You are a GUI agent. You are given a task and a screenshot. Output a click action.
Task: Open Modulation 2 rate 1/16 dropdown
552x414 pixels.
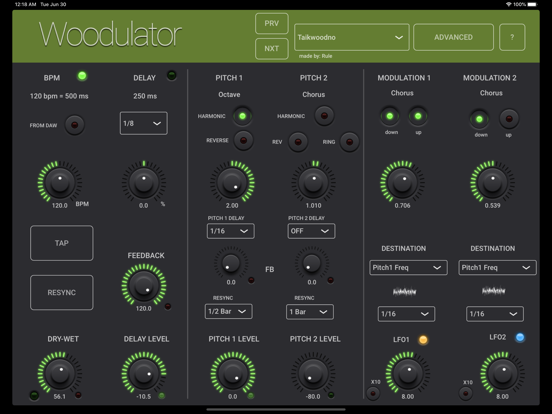coord(495,314)
